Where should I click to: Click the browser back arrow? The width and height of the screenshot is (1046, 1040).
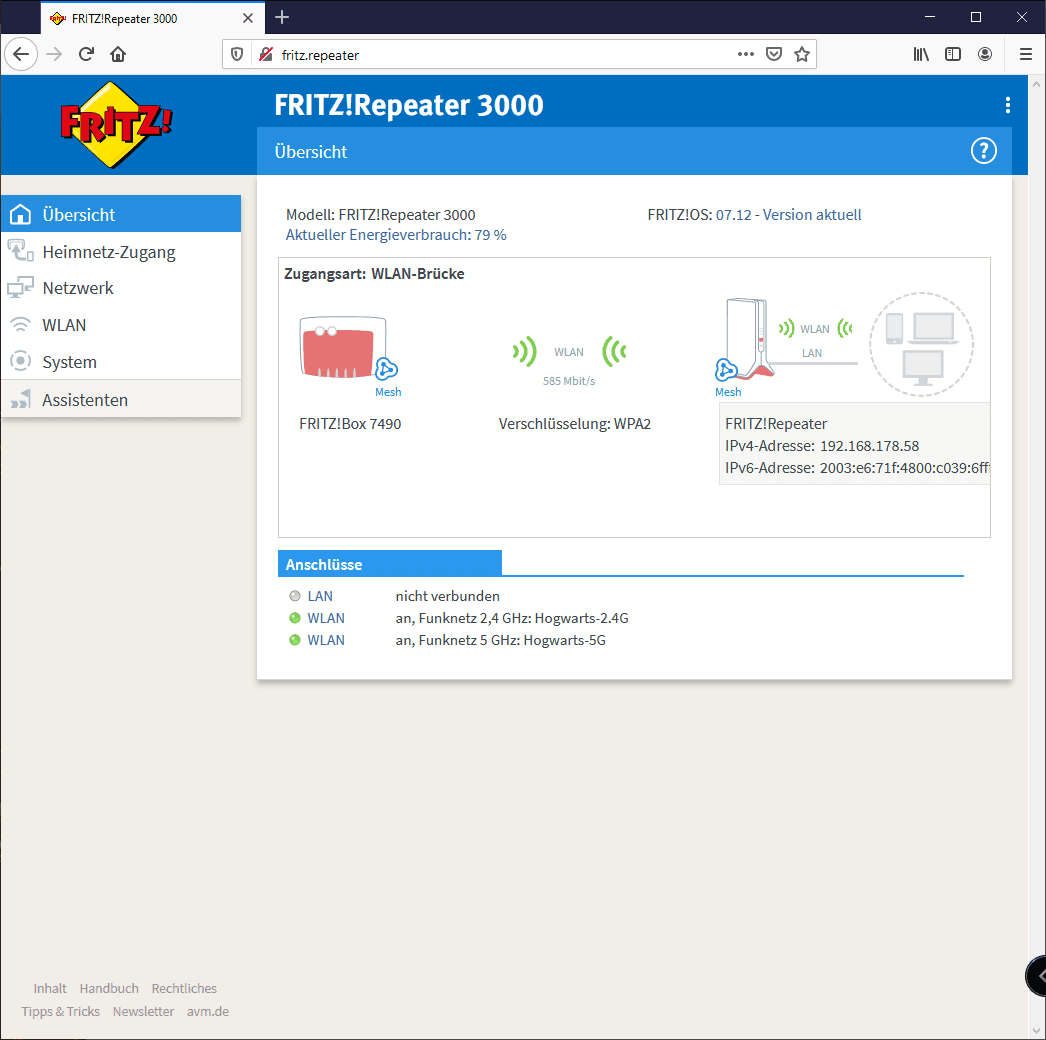click(21, 54)
